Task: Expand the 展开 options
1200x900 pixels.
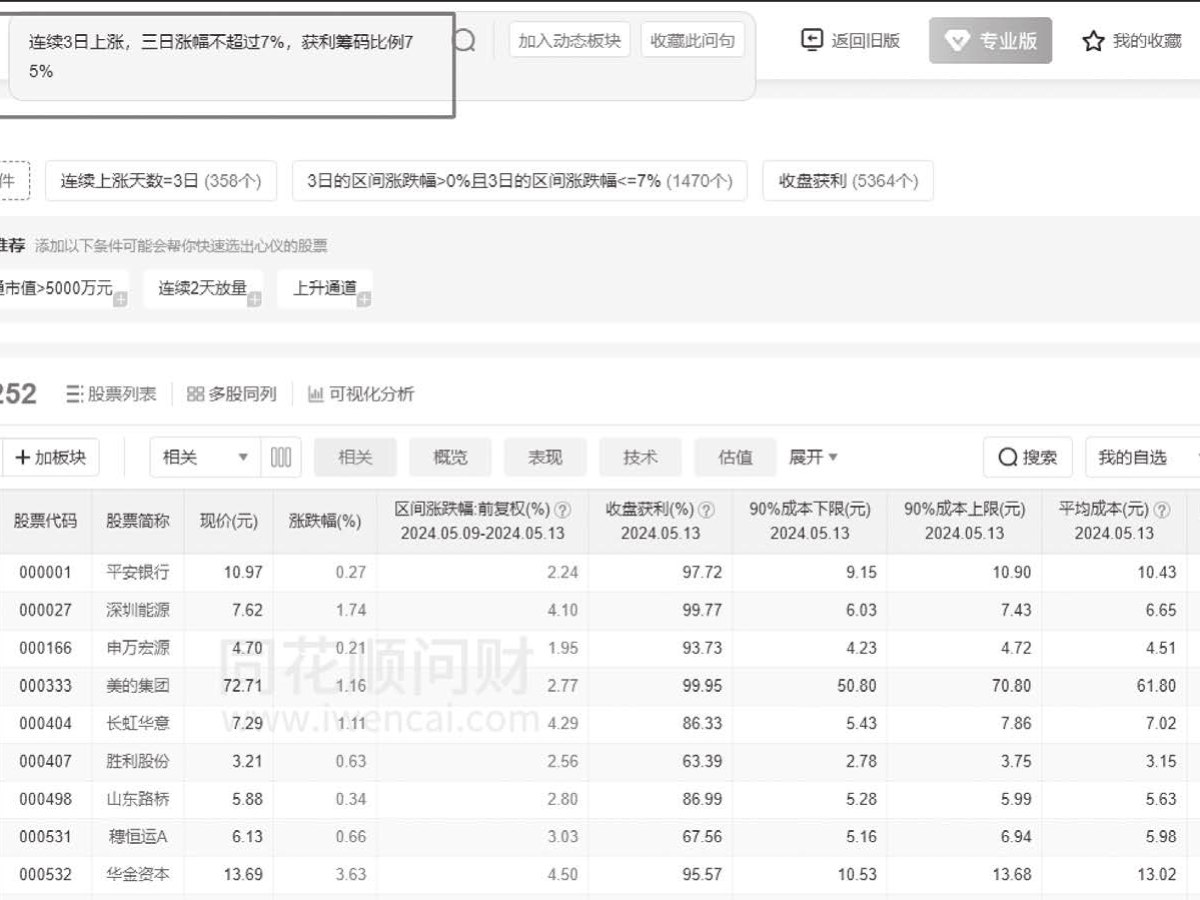Action: (814, 457)
